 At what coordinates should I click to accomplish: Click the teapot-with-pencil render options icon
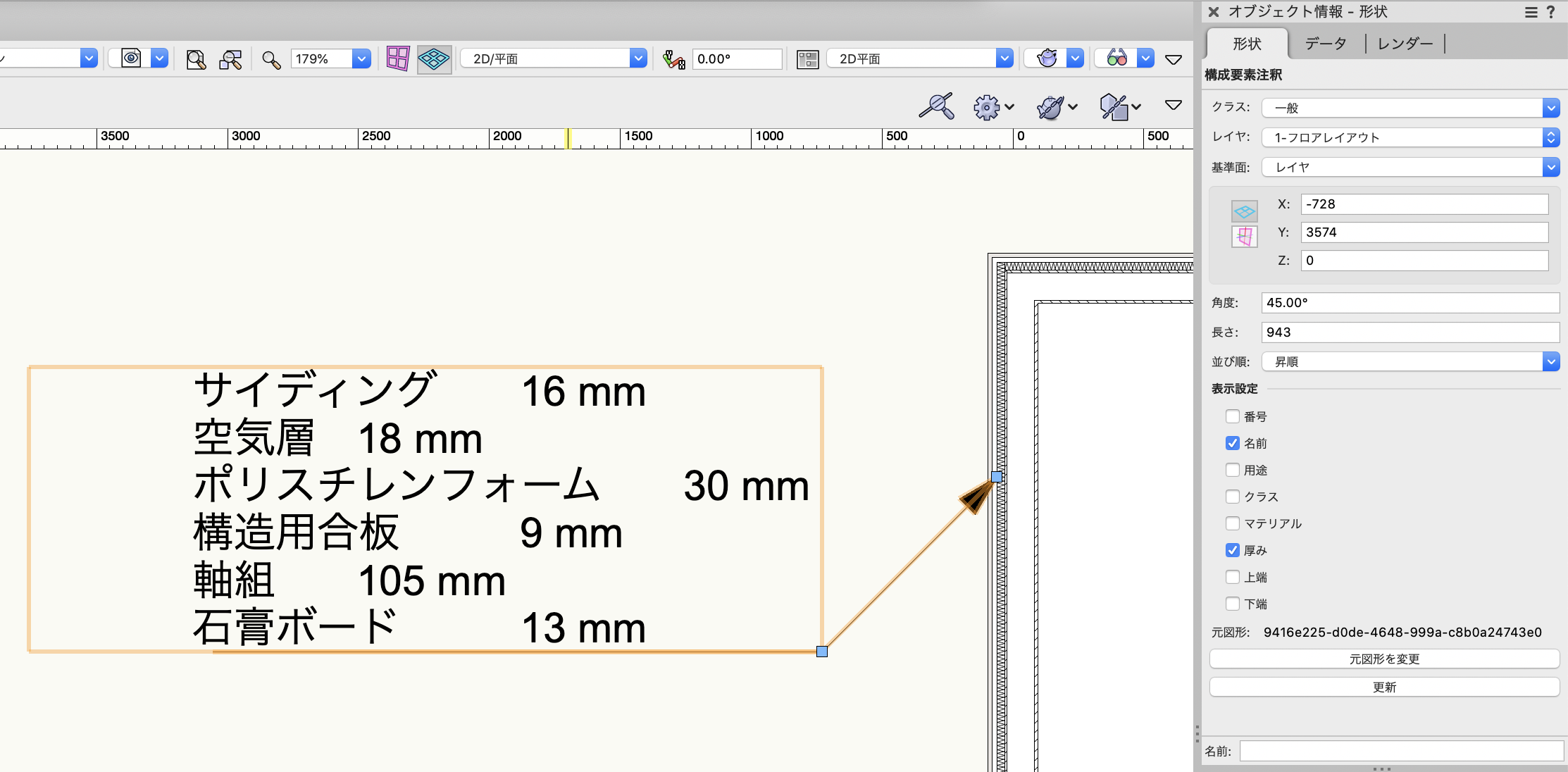click(x=1056, y=107)
